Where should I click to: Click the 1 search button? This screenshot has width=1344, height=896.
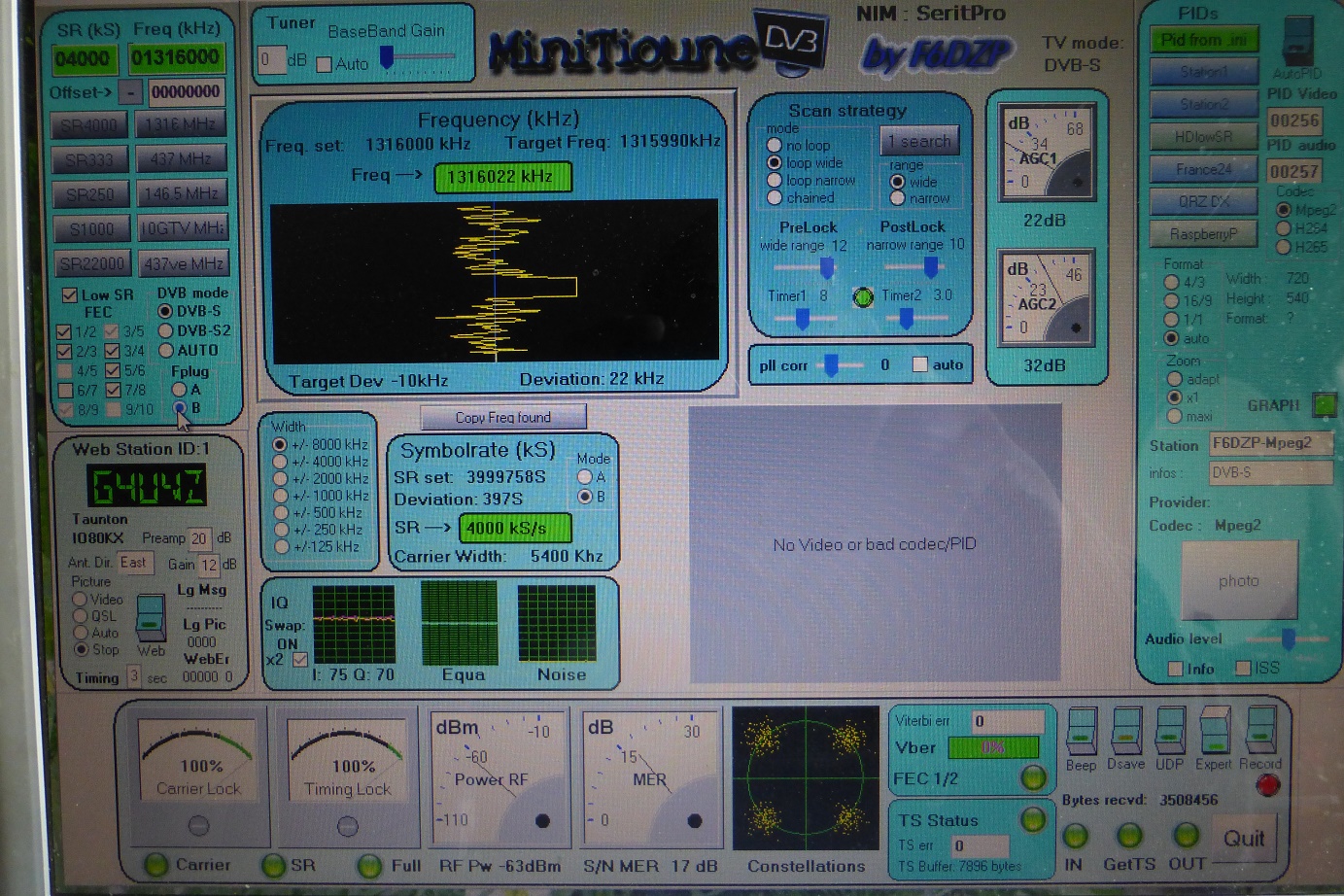click(920, 141)
